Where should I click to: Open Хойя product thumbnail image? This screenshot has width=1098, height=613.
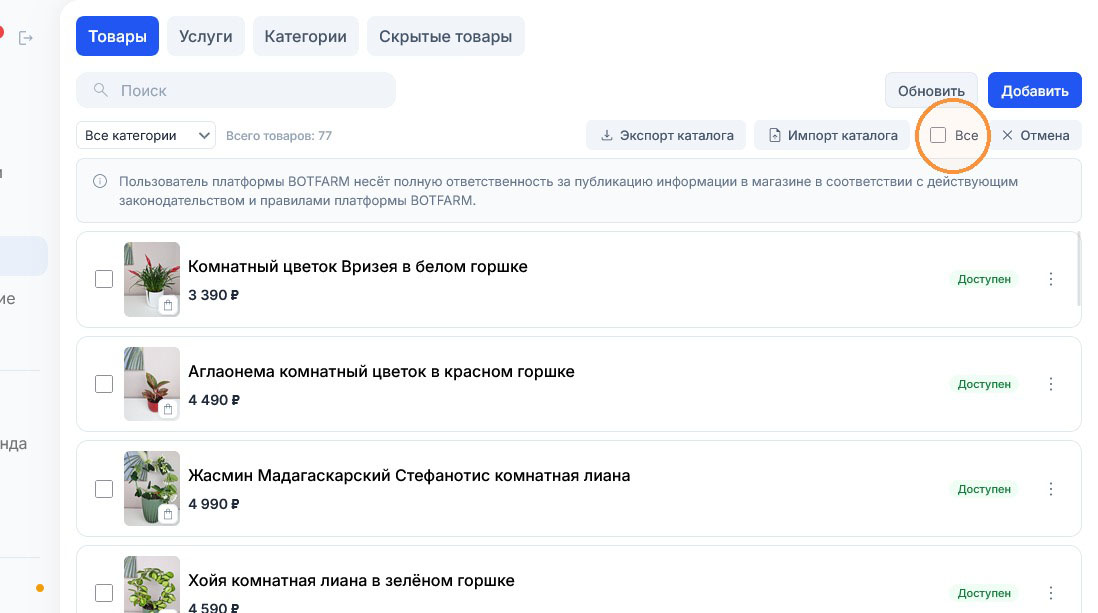pyautogui.click(x=152, y=584)
